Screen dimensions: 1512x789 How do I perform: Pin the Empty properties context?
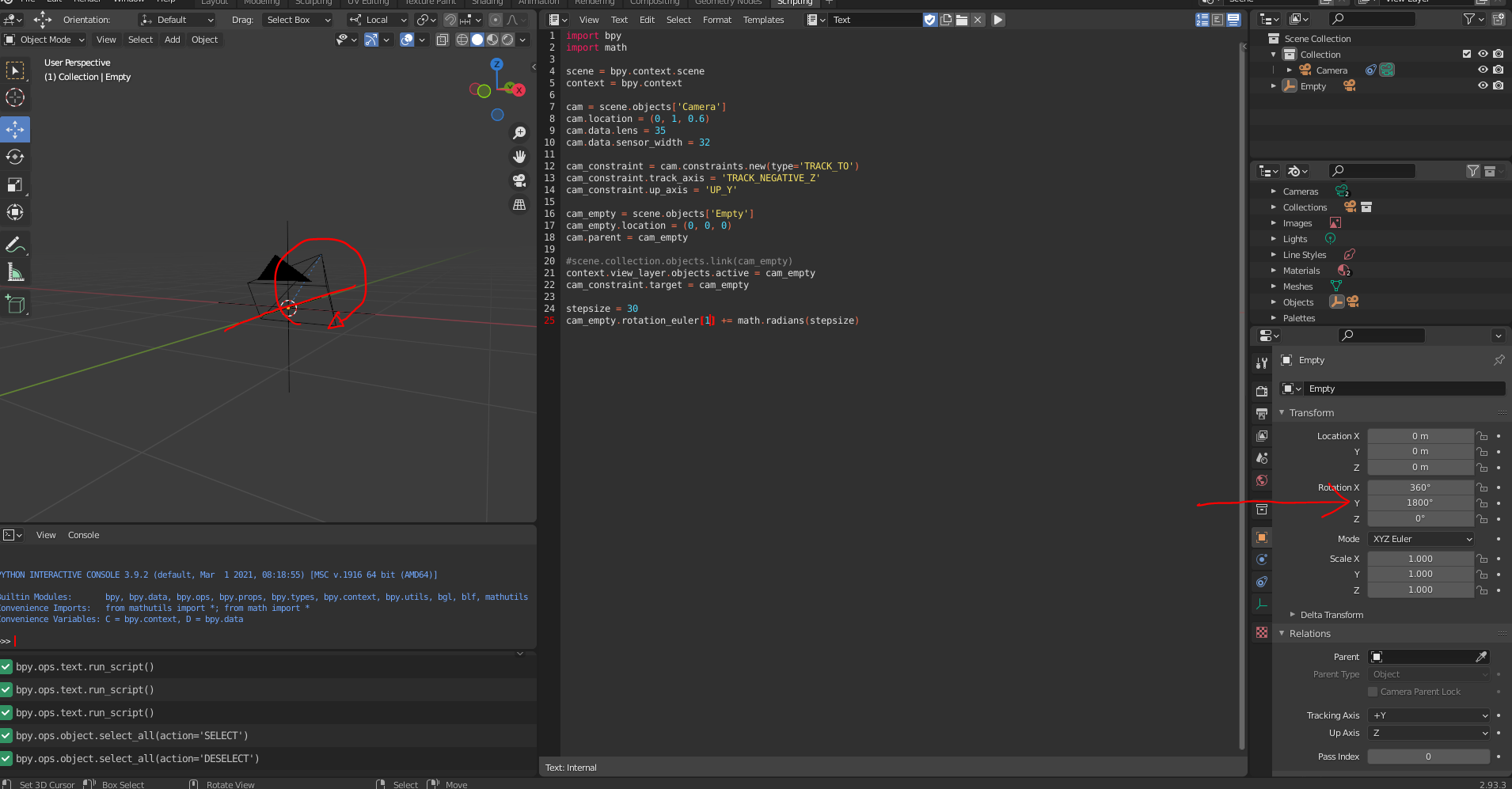tap(1499, 360)
